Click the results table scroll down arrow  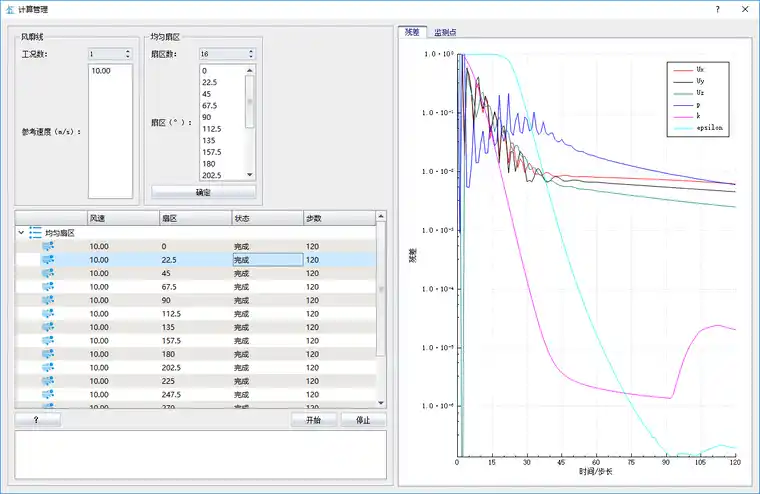tap(381, 403)
